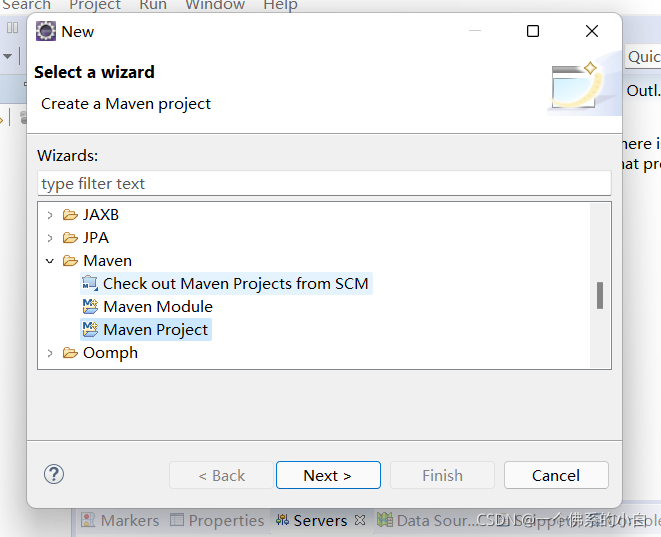Switch to the Servers tab

(x=320, y=521)
